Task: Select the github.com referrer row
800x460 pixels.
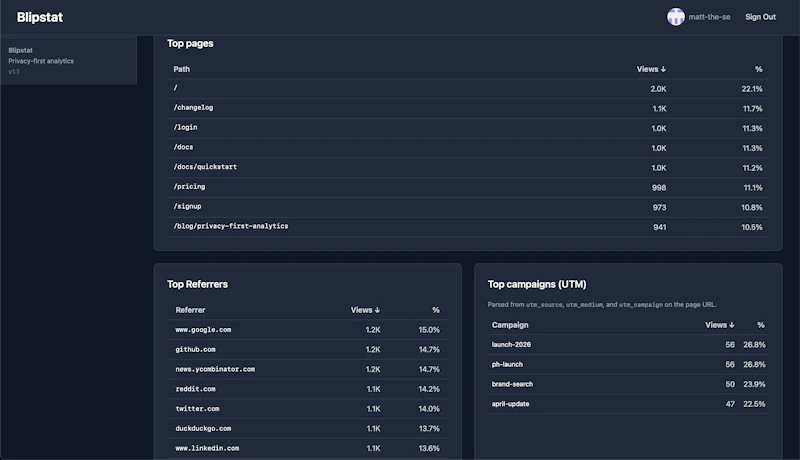Action: (x=308, y=350)
